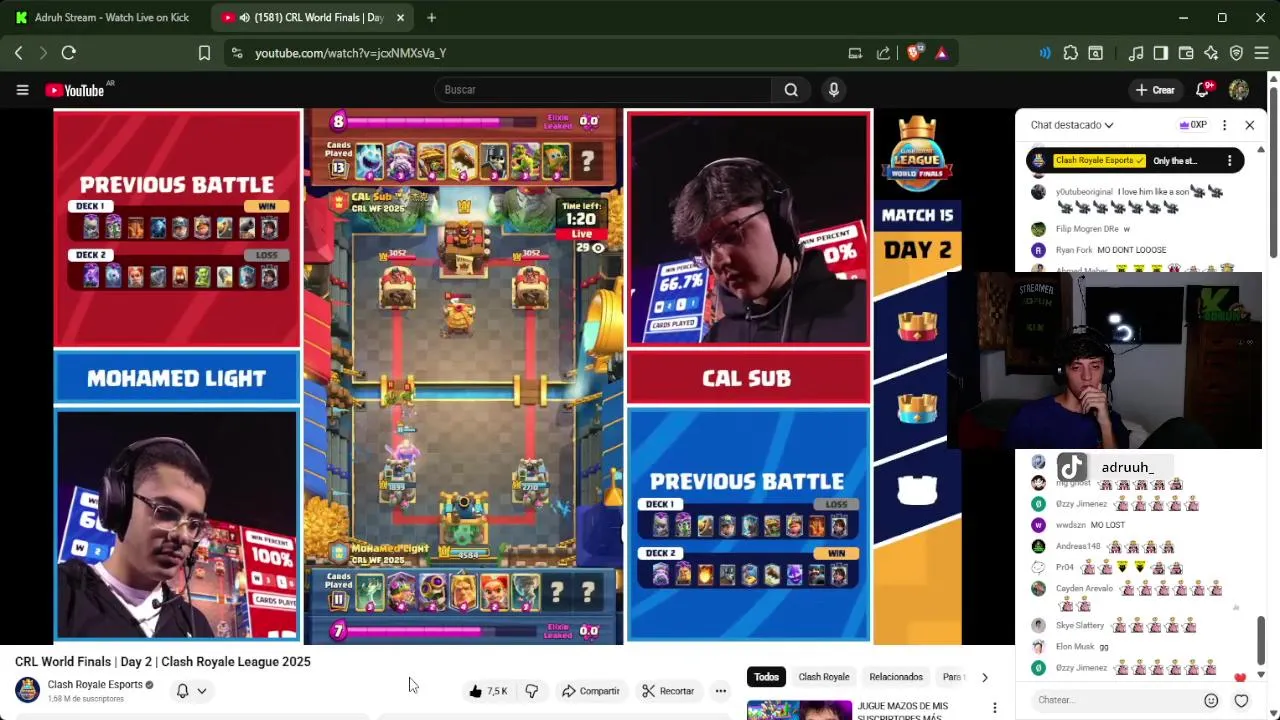
Task: Click the video title CRL World Finals
Action: [x=163, y=662]
